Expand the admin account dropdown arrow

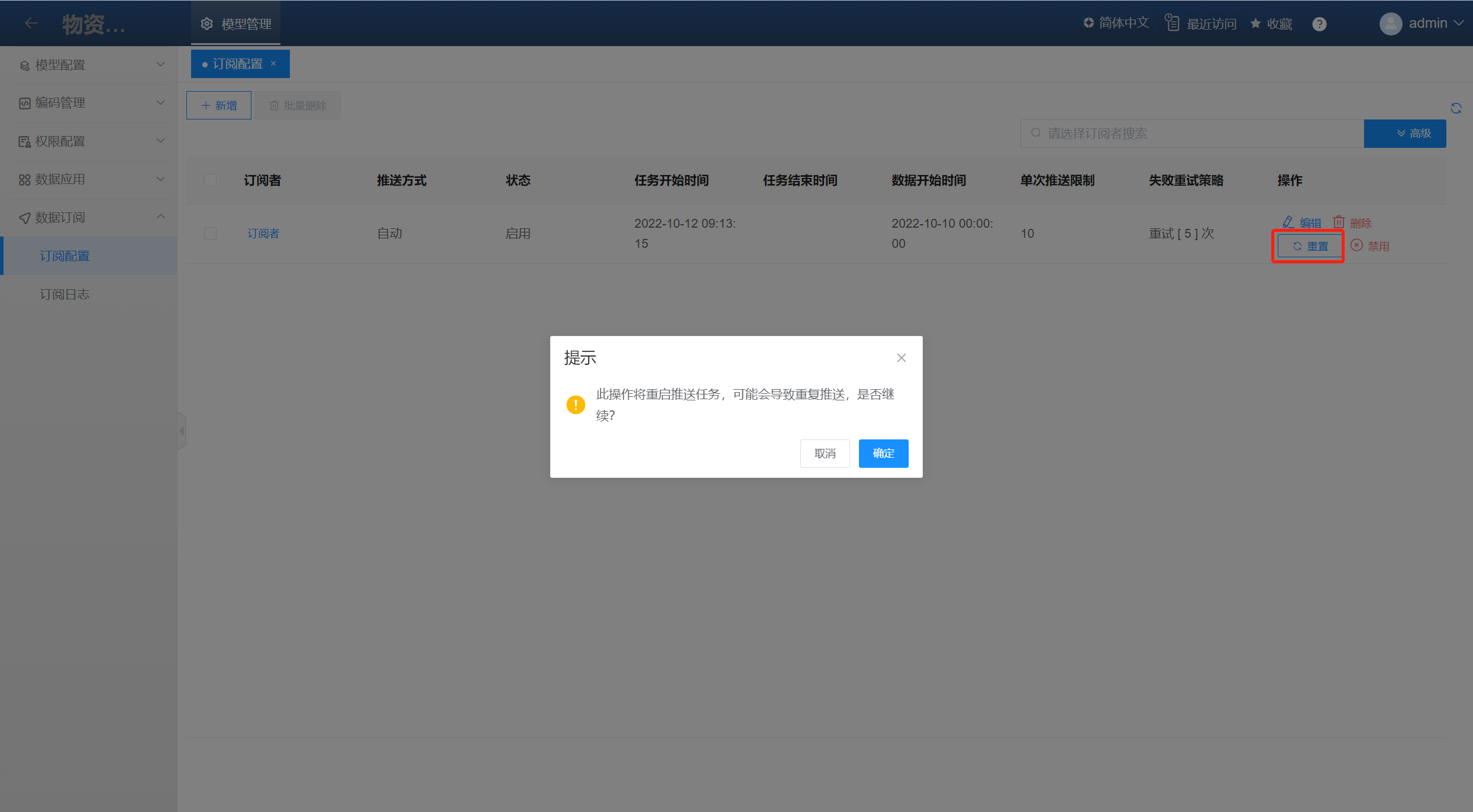point(1459,23)
